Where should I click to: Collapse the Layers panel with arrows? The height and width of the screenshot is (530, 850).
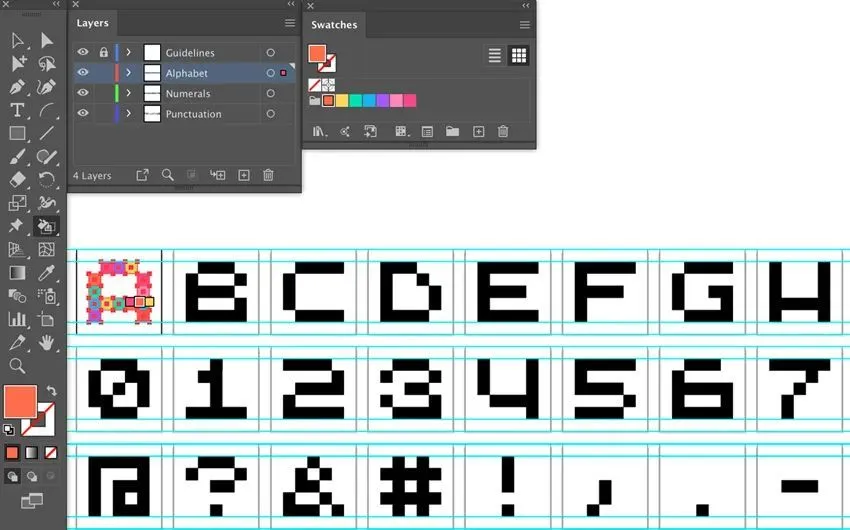pos(291,4)
